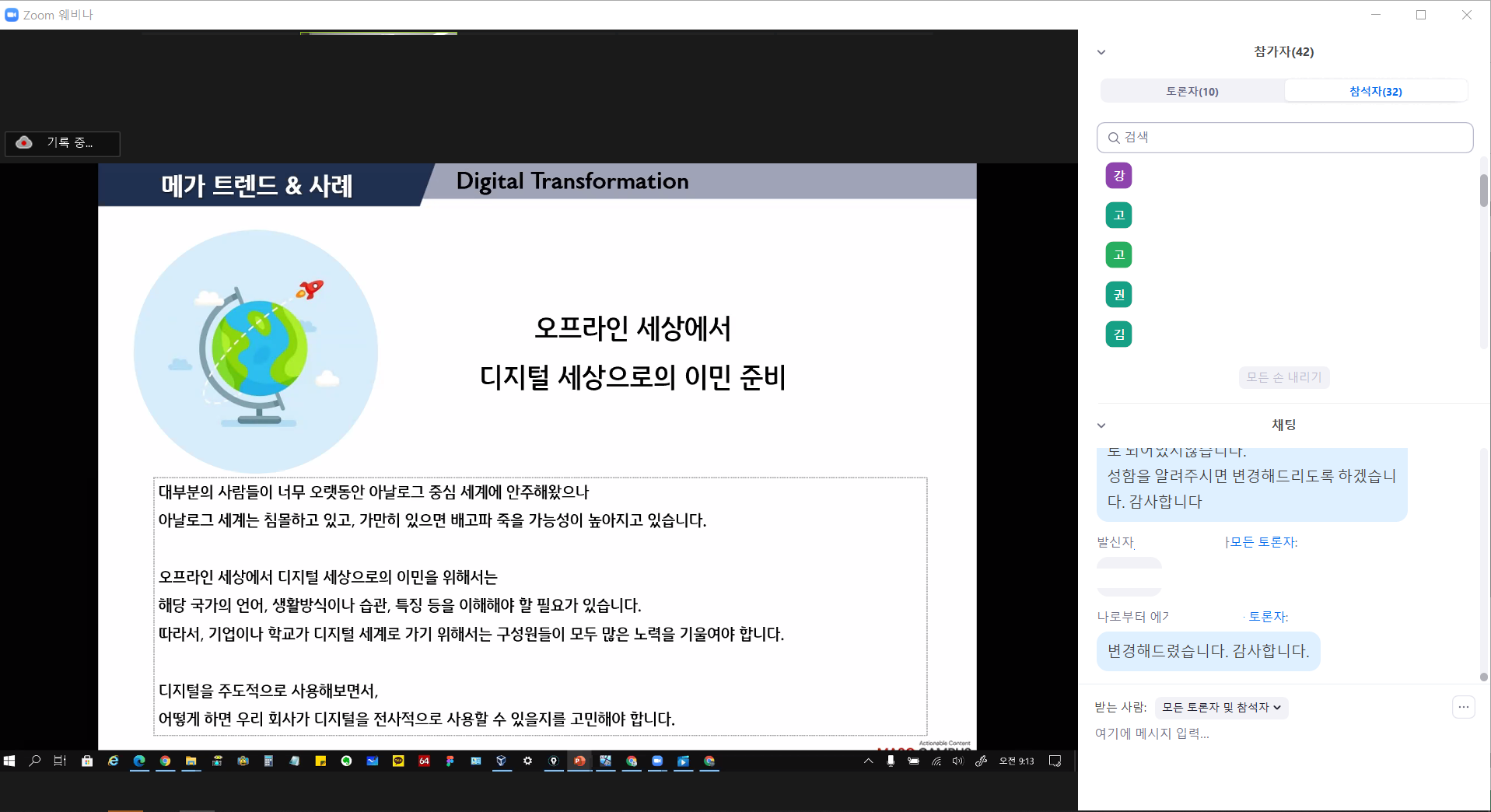The width and height of the screenshot is (1491, 812).
Task: Open the 모든 토론자 및 참석자 recipient dropdown
Action: (1220, 707)
